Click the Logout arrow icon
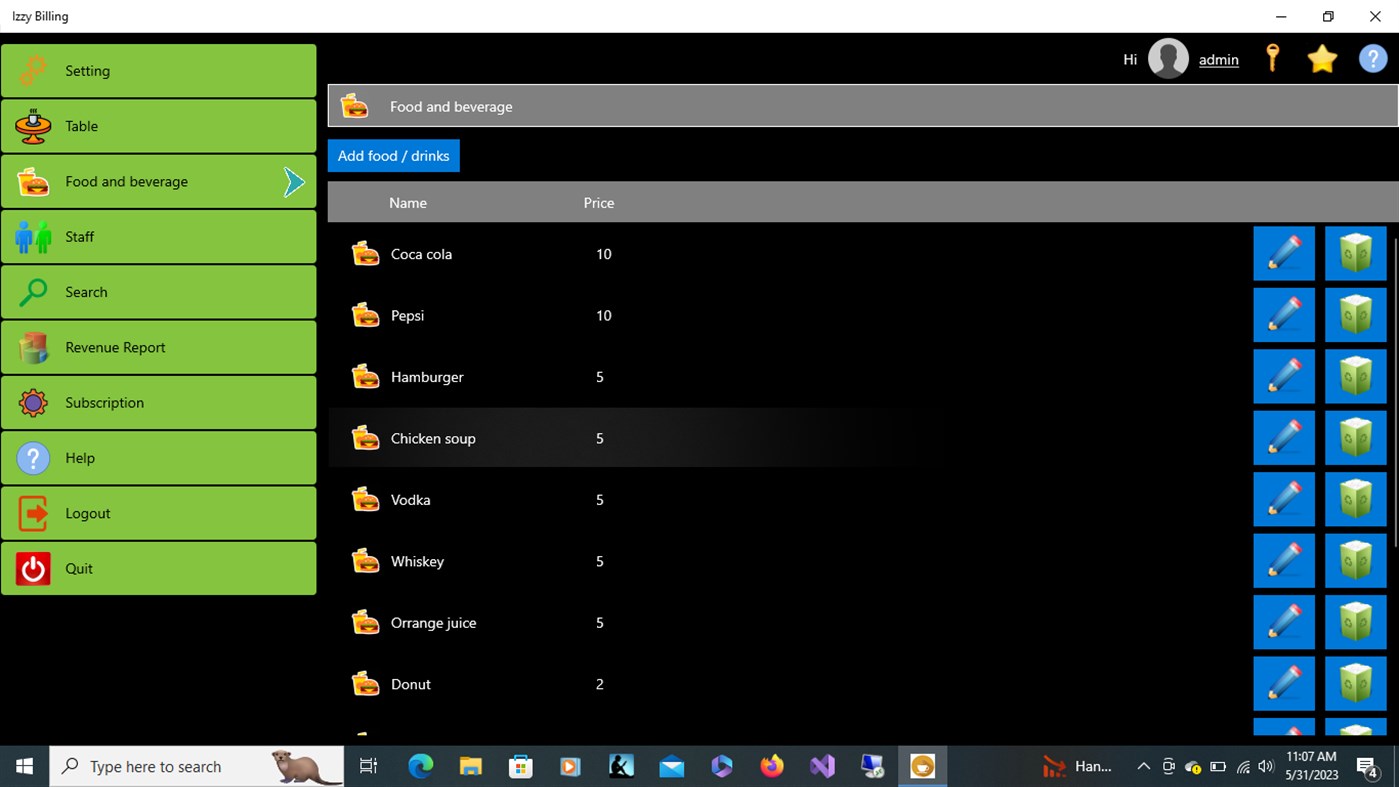1399x787 pixels. coord(33,513)
